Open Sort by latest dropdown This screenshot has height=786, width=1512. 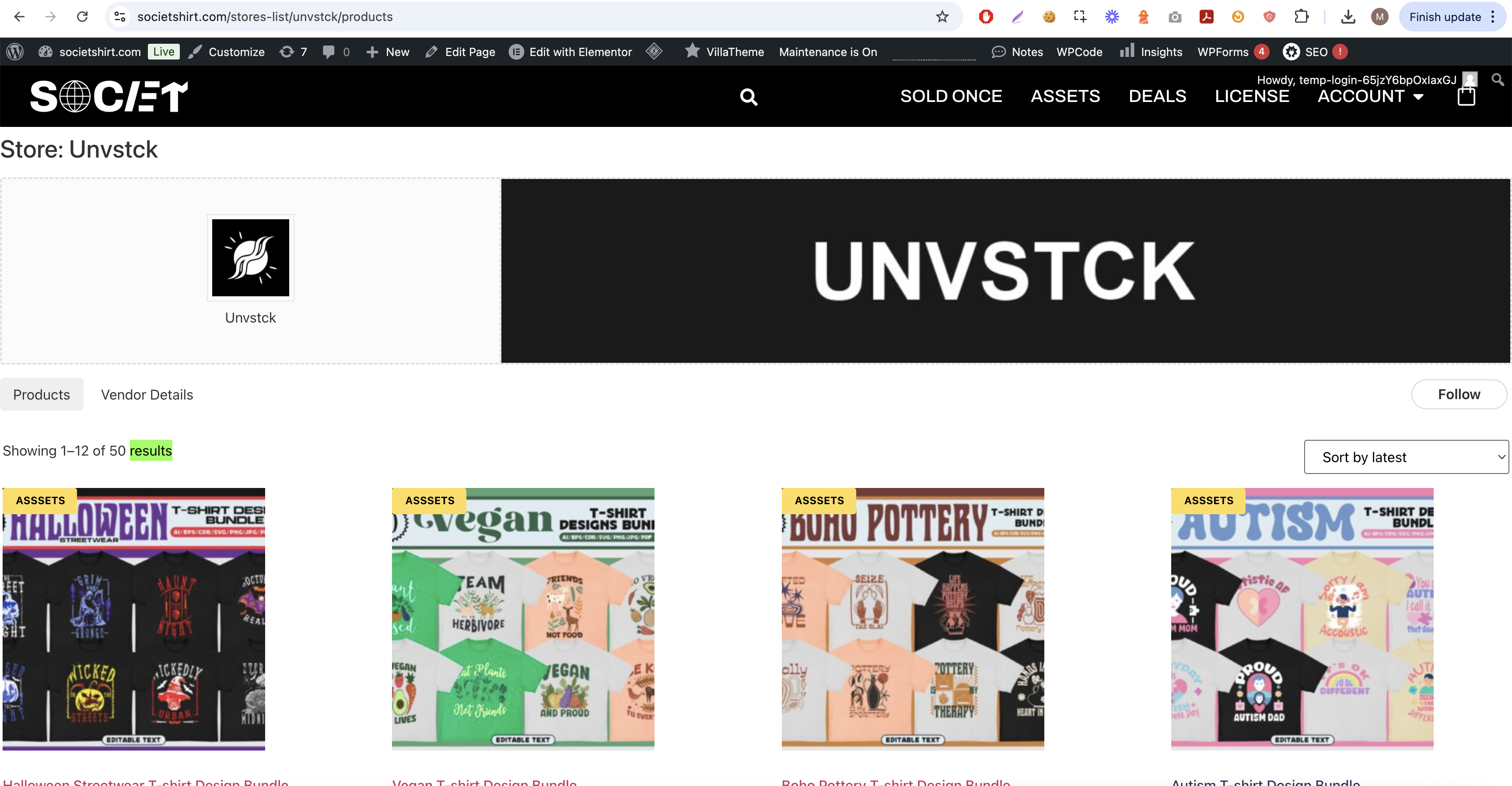1407,457
